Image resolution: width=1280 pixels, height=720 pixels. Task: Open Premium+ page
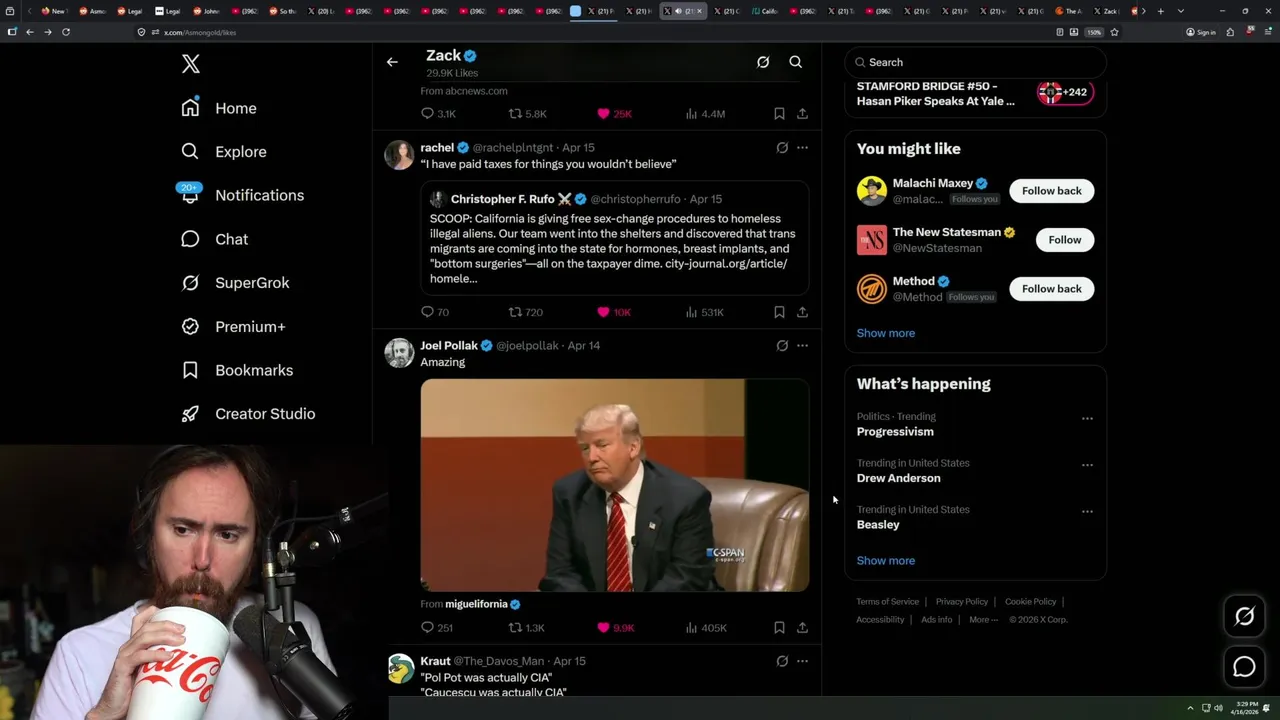233,327
